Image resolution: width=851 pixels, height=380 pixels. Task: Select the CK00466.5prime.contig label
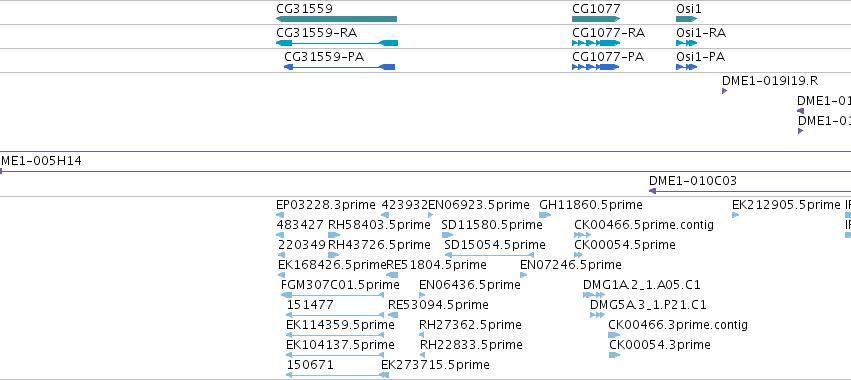click(x=644, y=225)
